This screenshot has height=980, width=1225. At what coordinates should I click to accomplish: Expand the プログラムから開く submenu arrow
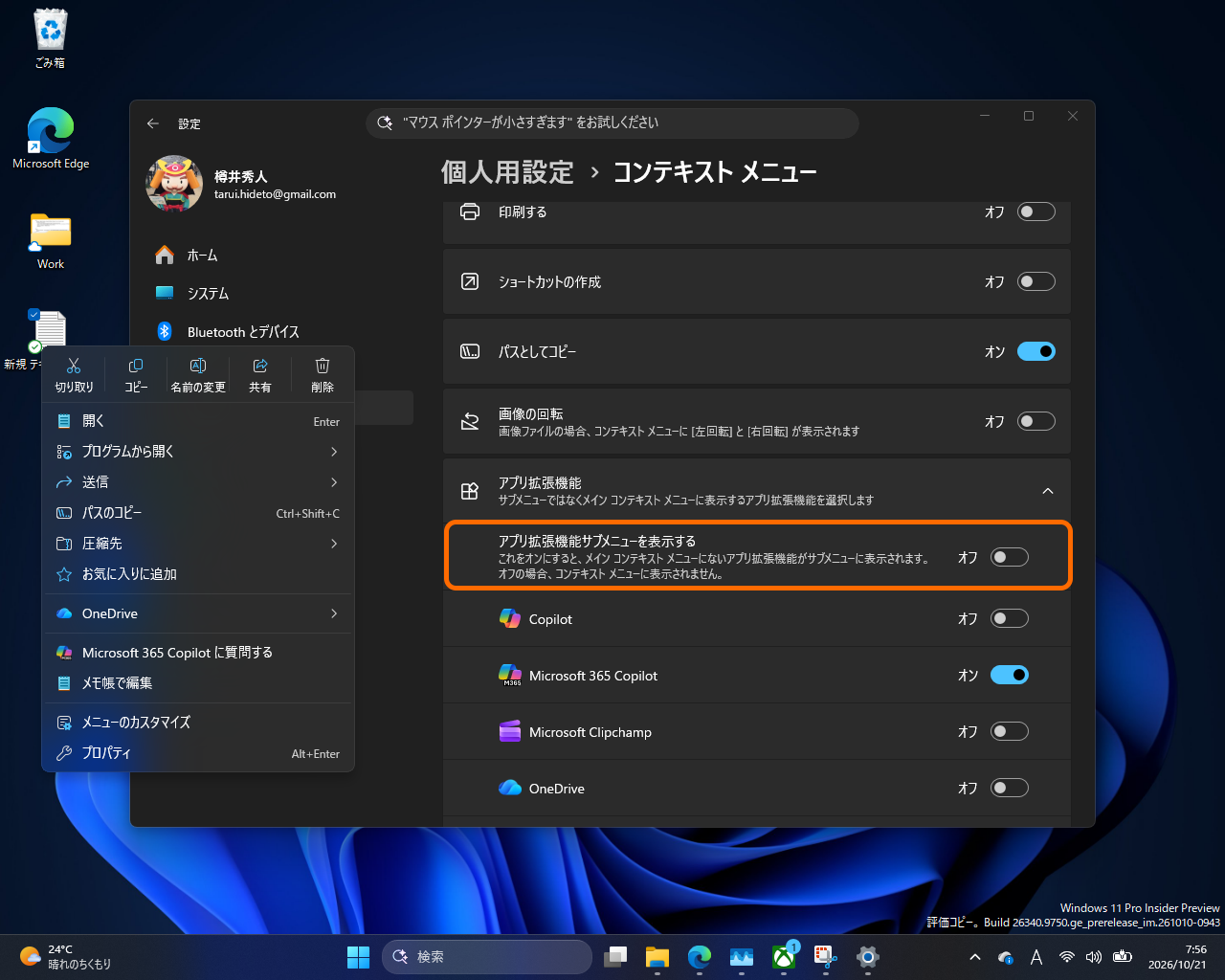[334, 452]
